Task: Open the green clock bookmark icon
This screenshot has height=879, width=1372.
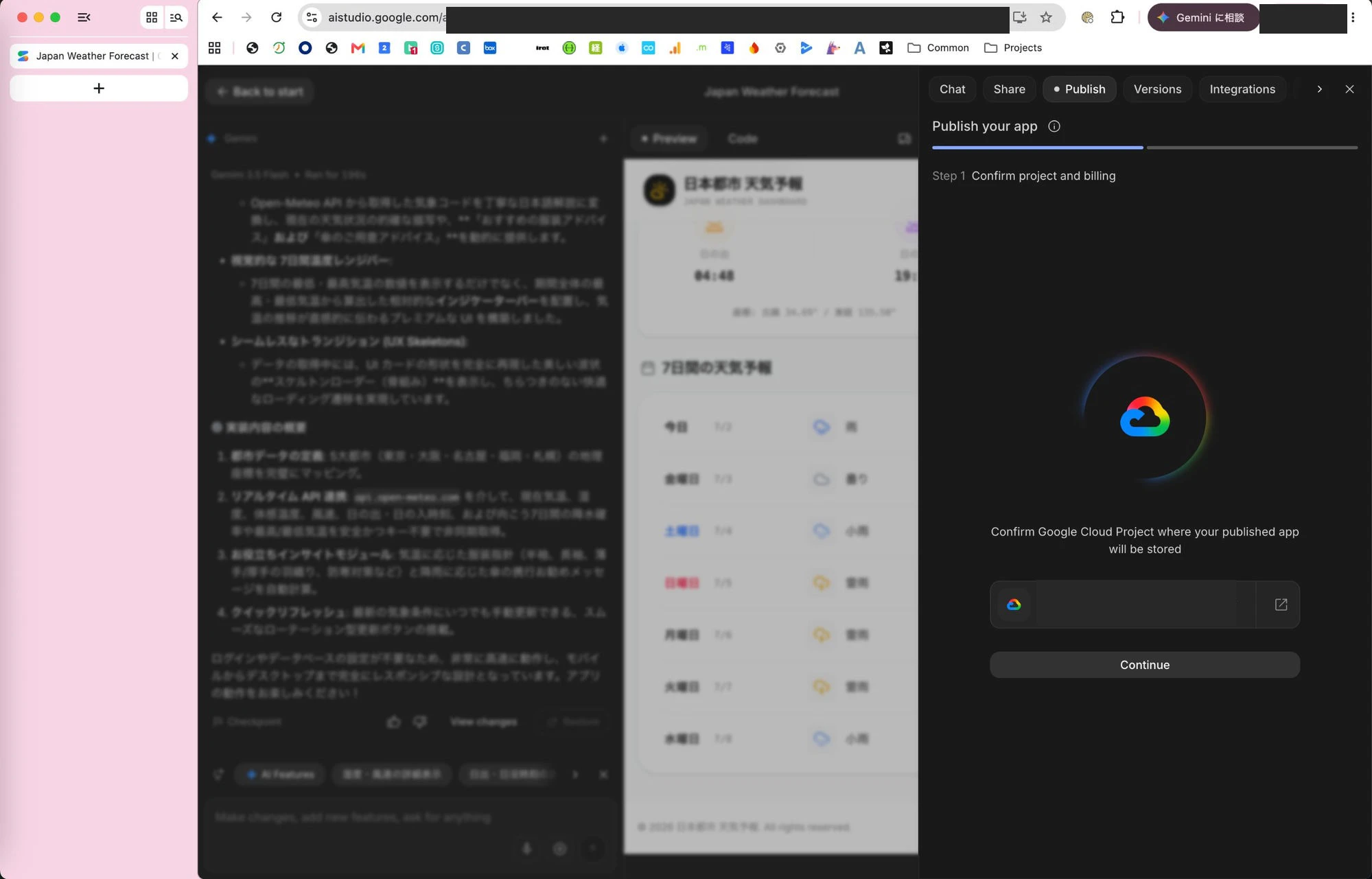Action: click(279, 47)
